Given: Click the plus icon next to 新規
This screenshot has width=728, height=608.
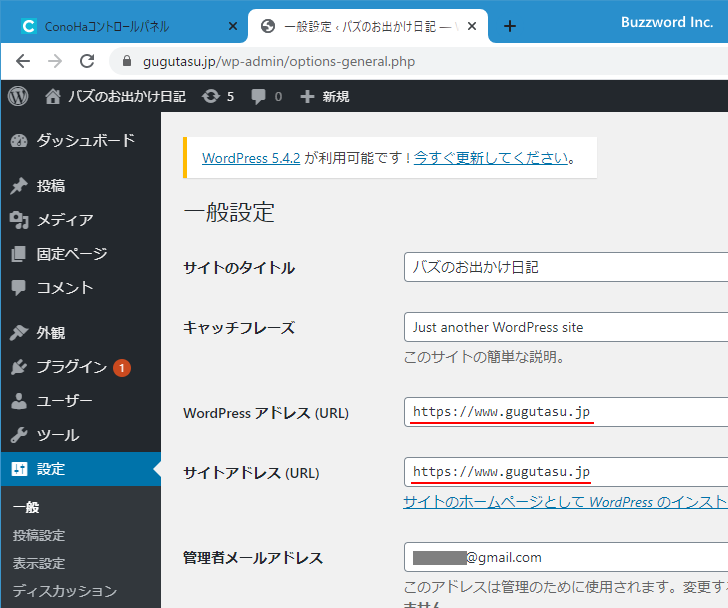Looking at the screenshot, I should pos(307,96).
